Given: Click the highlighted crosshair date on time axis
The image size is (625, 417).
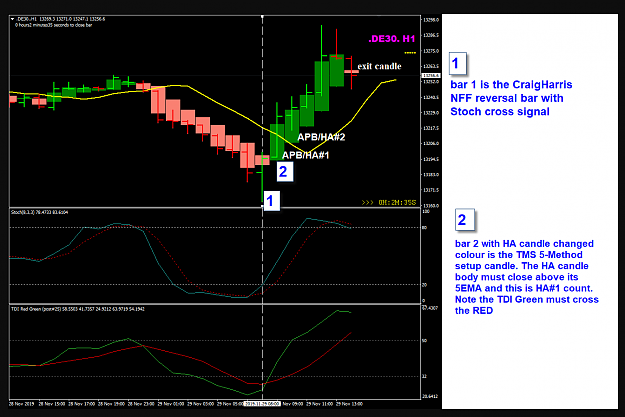Looking at the screenshot, I should pos(262,404).
